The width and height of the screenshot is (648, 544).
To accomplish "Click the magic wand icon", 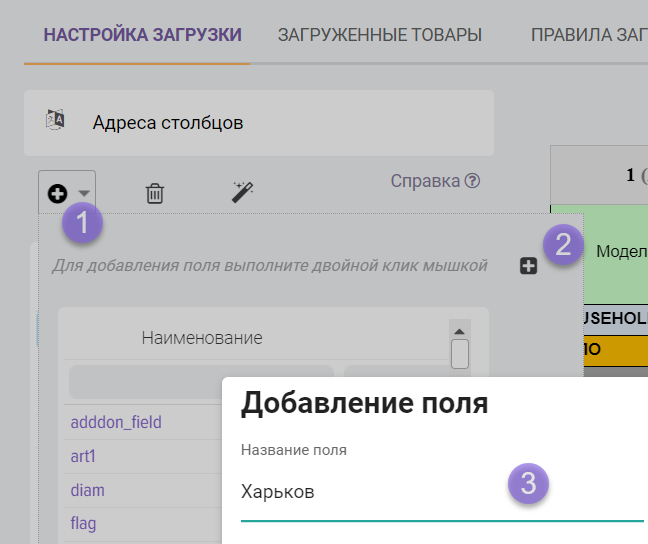I will (242, 191).
